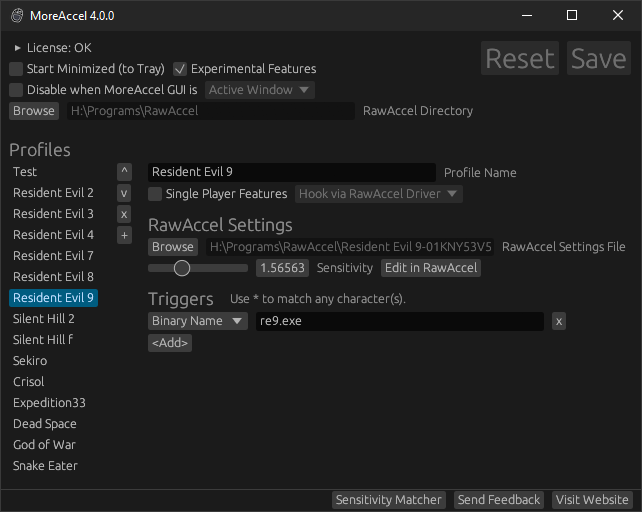This screenshot has height=512, width=642.
Task: Select the Silent Hill f profile
Action: 43,340
